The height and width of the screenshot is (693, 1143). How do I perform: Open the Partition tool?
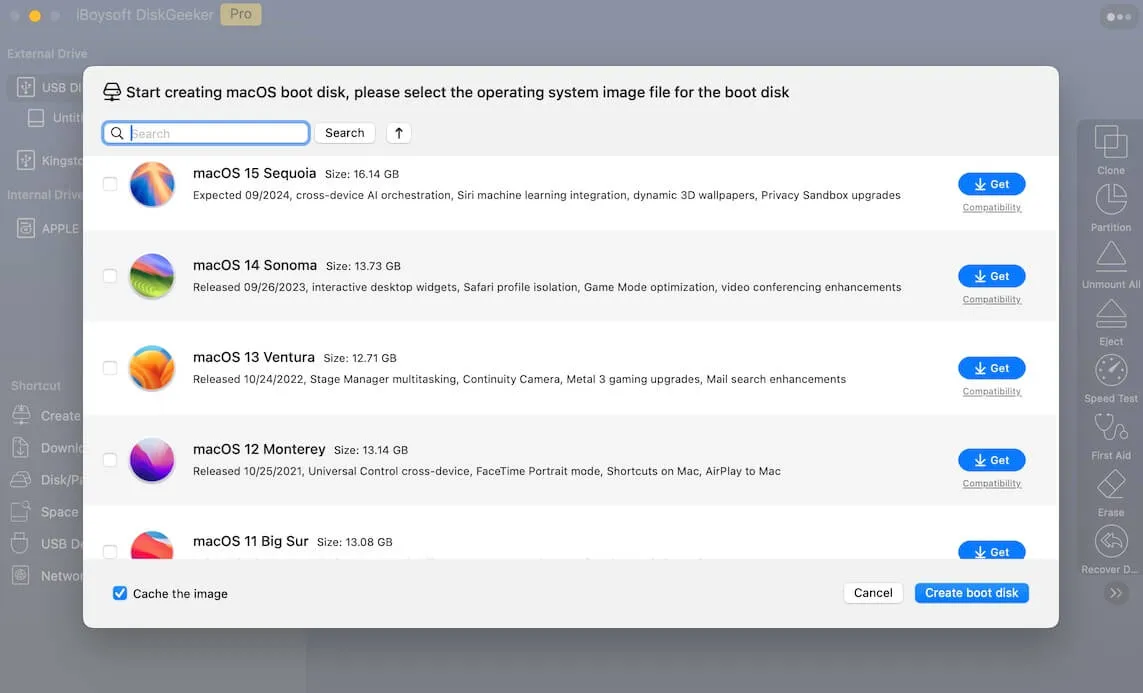click(1110, 200)
